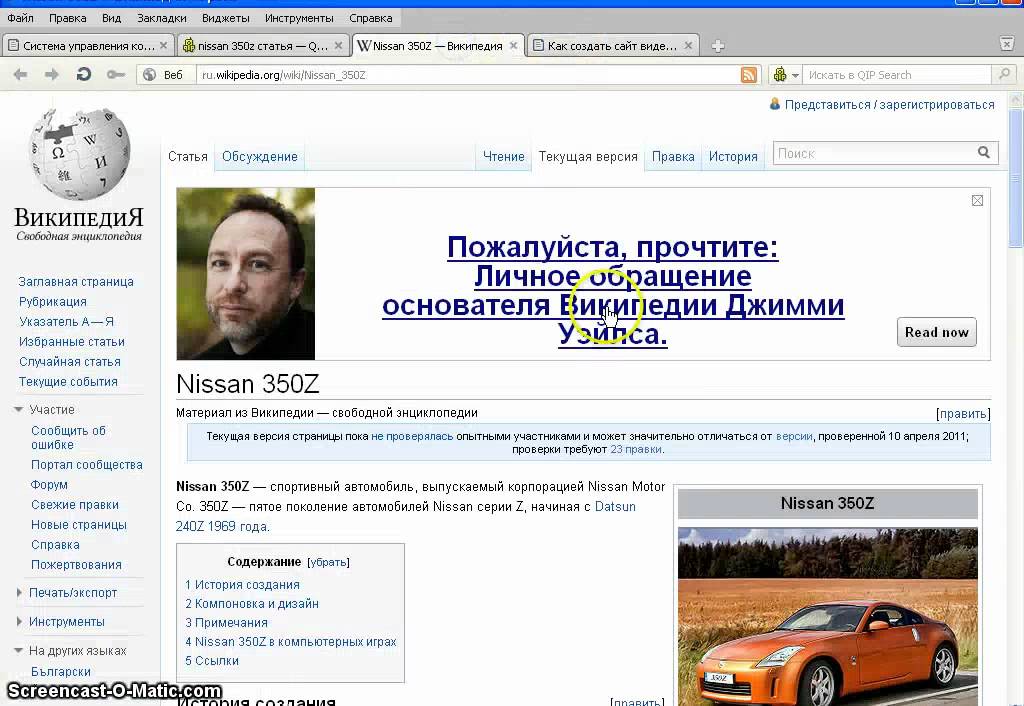
Task: Select the Правка page tab
Action: (x=673, y=157)
